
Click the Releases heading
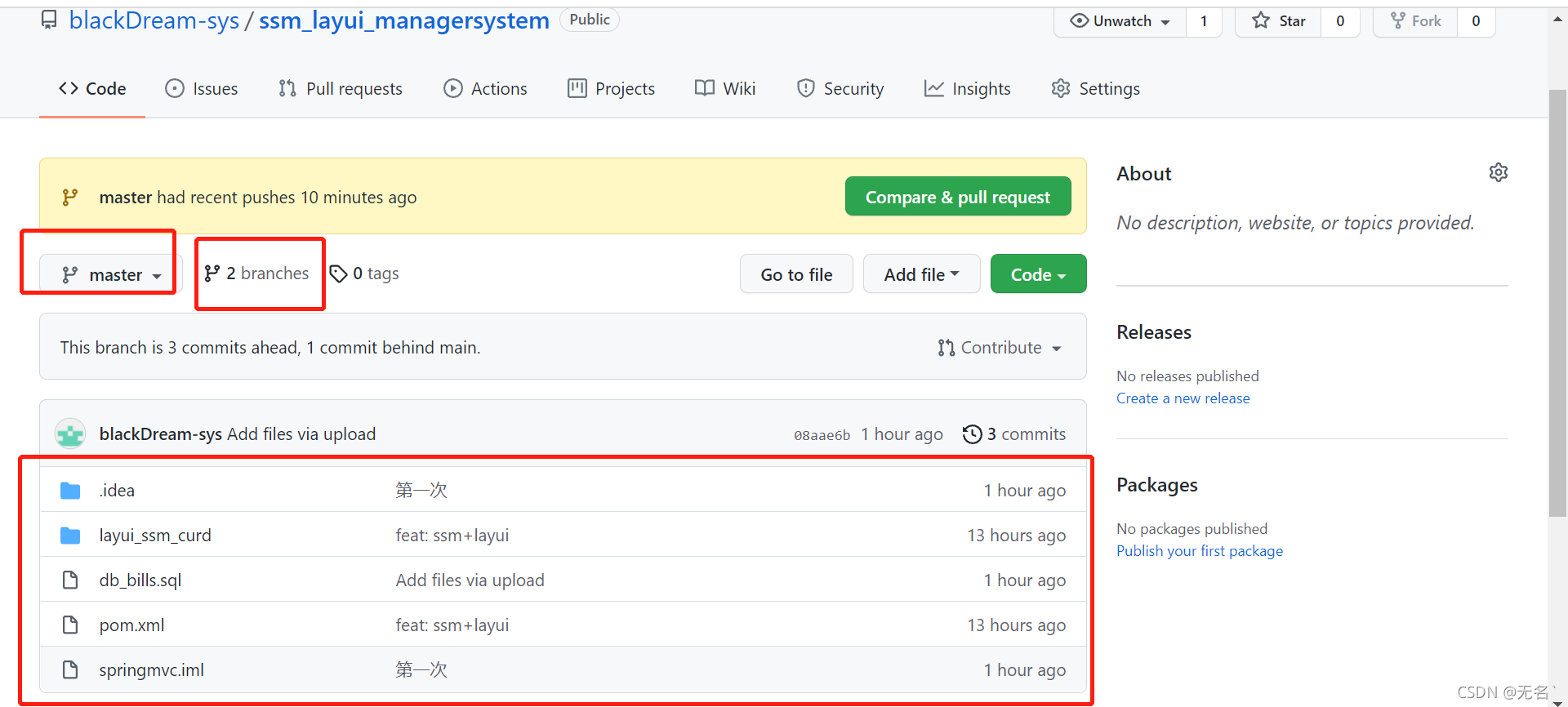(x=1154, y=332)
